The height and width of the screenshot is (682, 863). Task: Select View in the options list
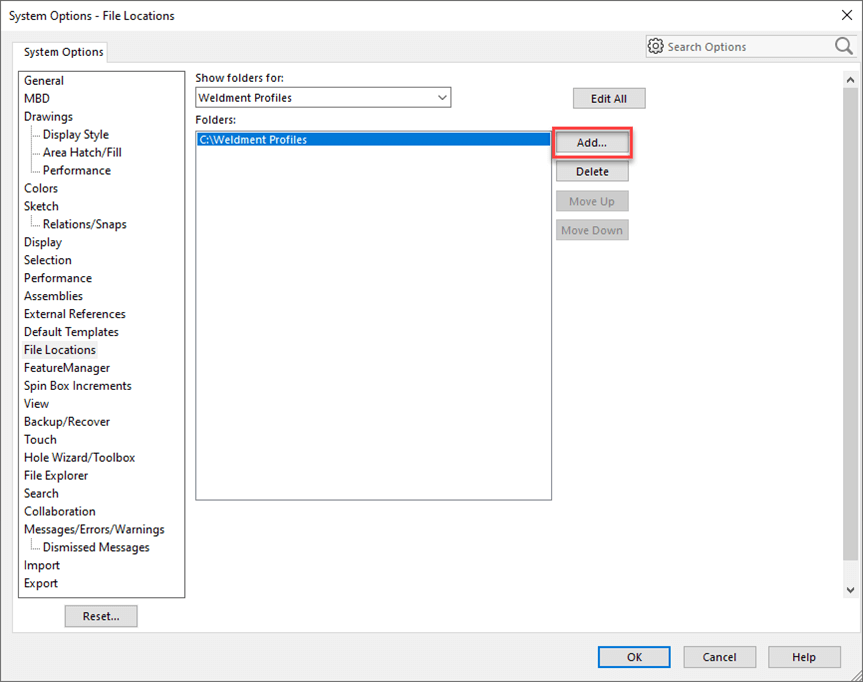point(36,403)
